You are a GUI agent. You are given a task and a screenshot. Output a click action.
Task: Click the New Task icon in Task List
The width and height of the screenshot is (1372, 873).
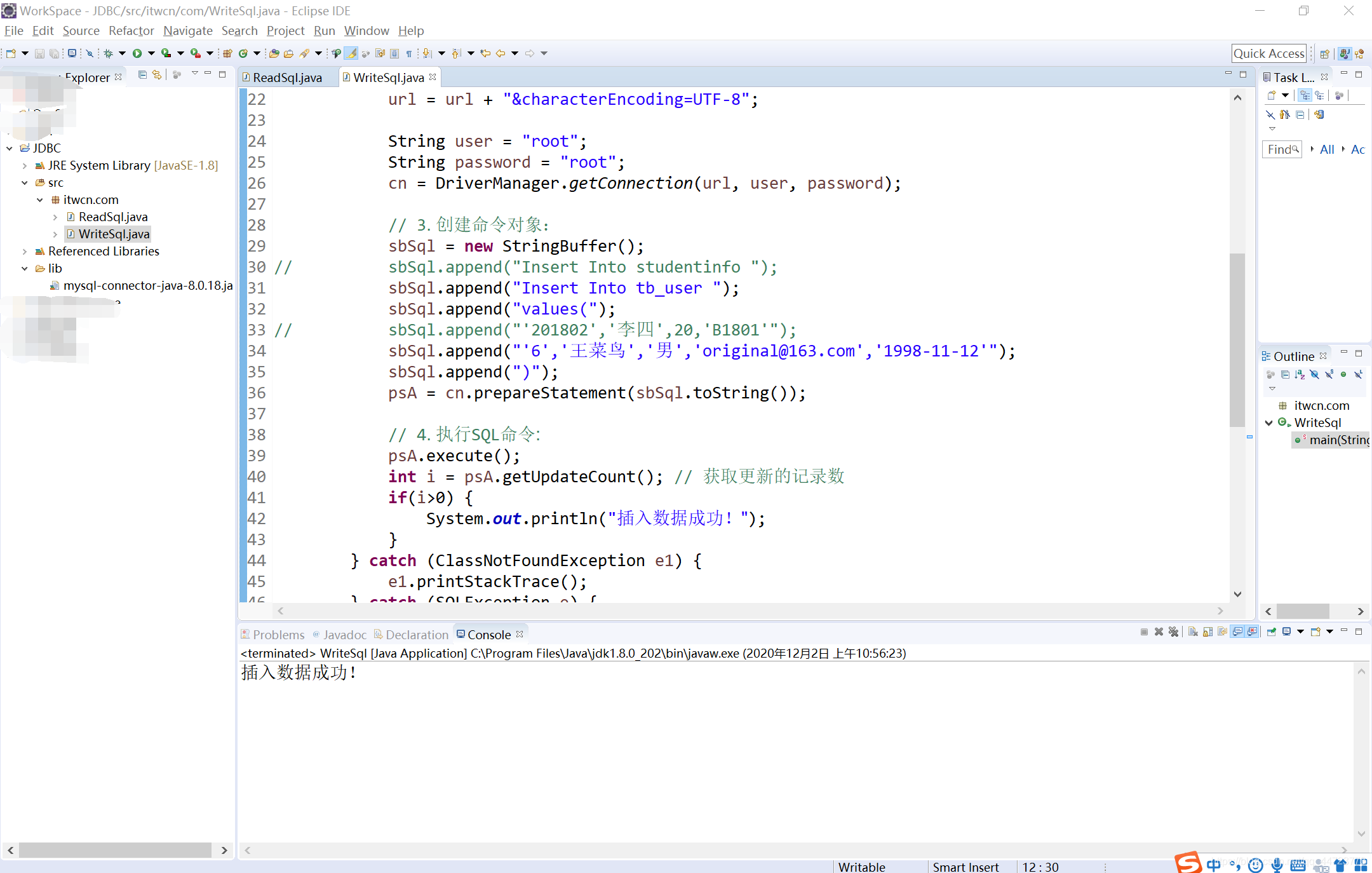pos(1271,95)
